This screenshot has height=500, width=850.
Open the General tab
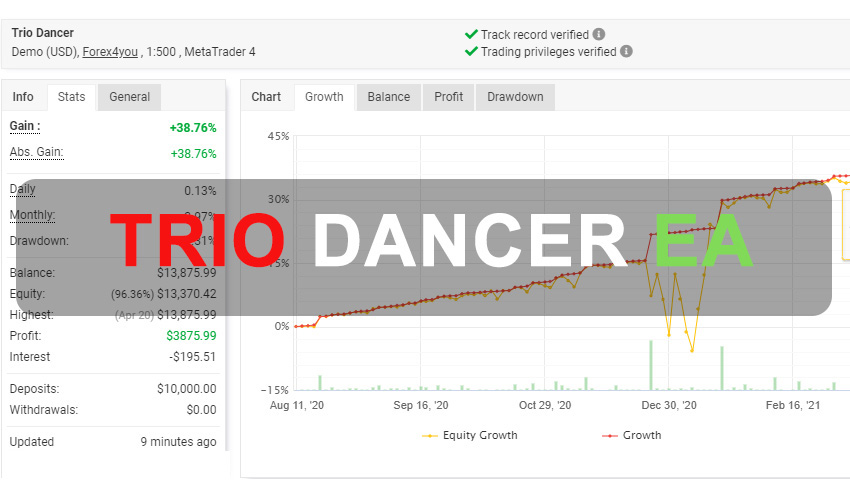(130, 97)
